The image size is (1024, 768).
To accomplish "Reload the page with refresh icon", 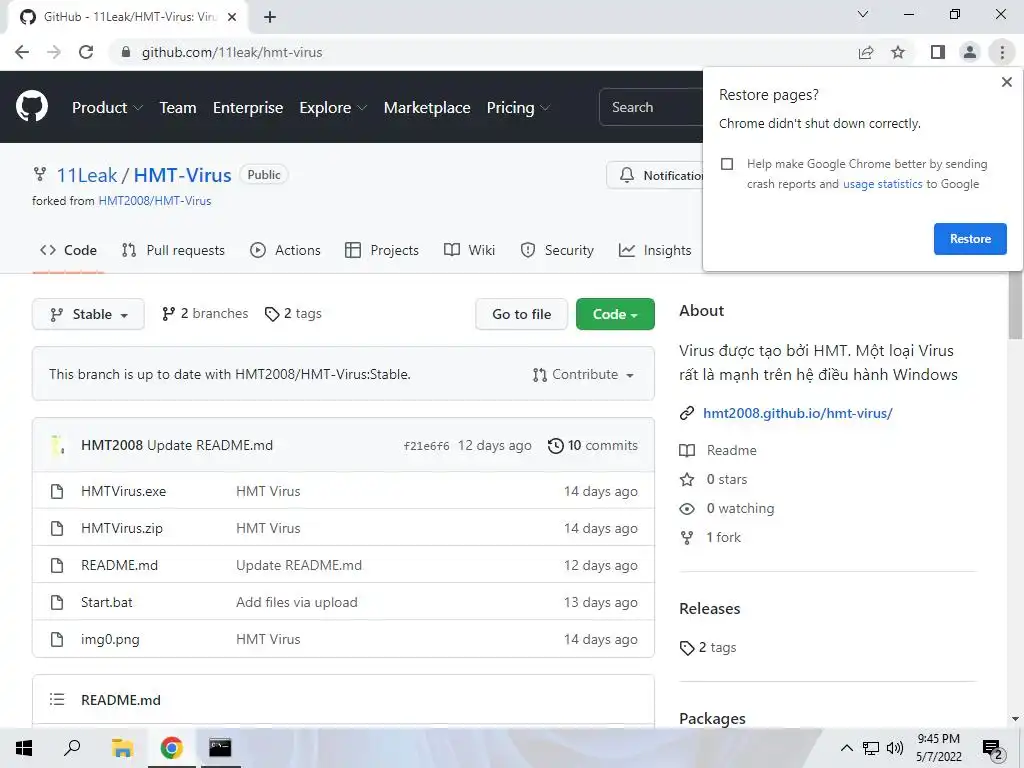I will click(86, 52).
